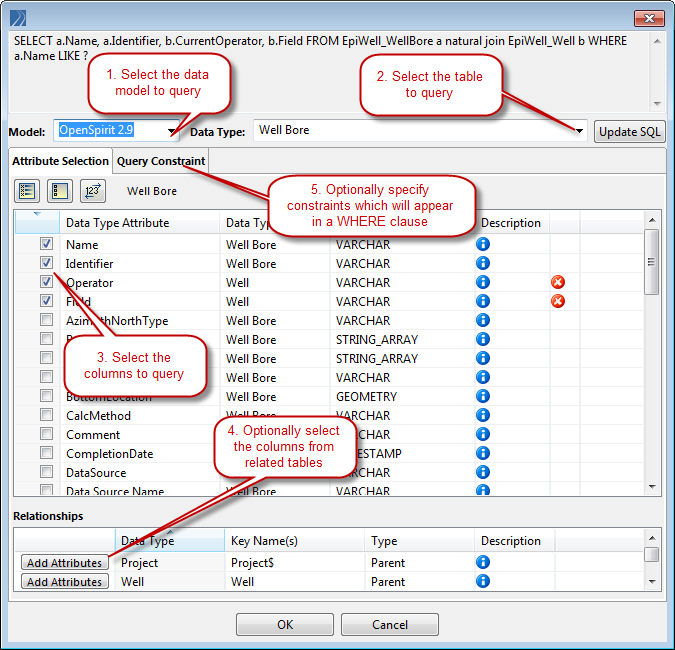Confirm the dialog with OK

click(x=285, y=625)
